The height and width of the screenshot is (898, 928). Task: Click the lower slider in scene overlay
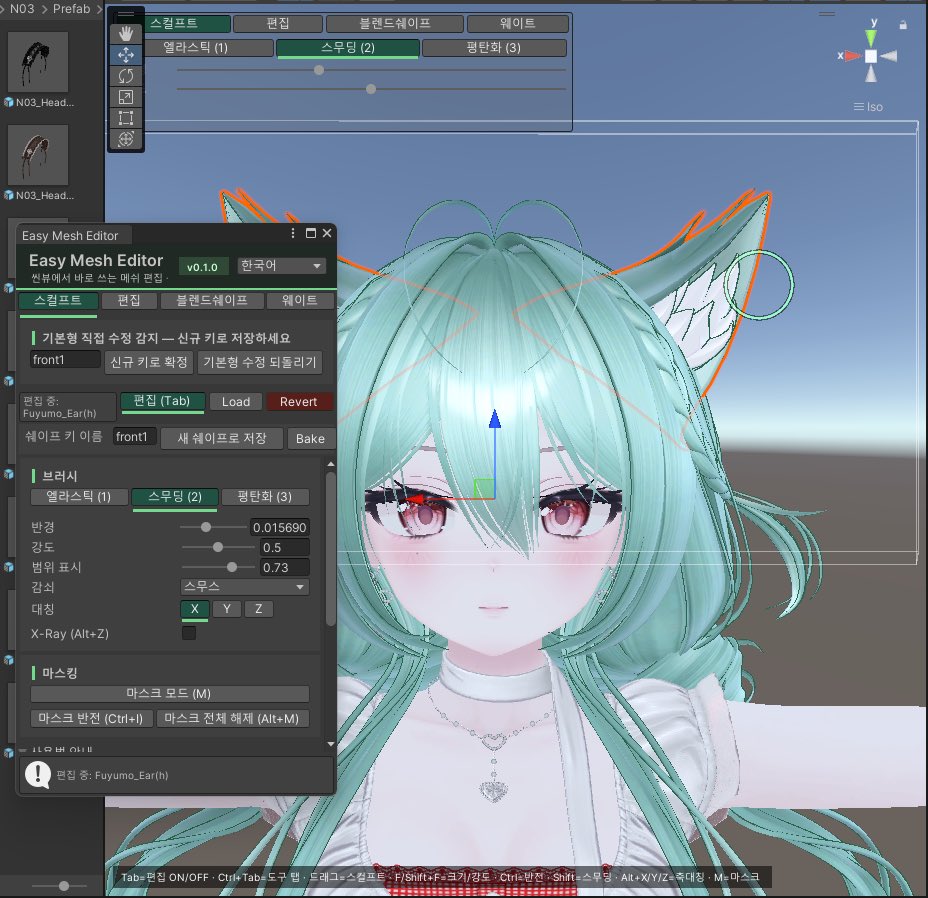(x=371, y=89)
